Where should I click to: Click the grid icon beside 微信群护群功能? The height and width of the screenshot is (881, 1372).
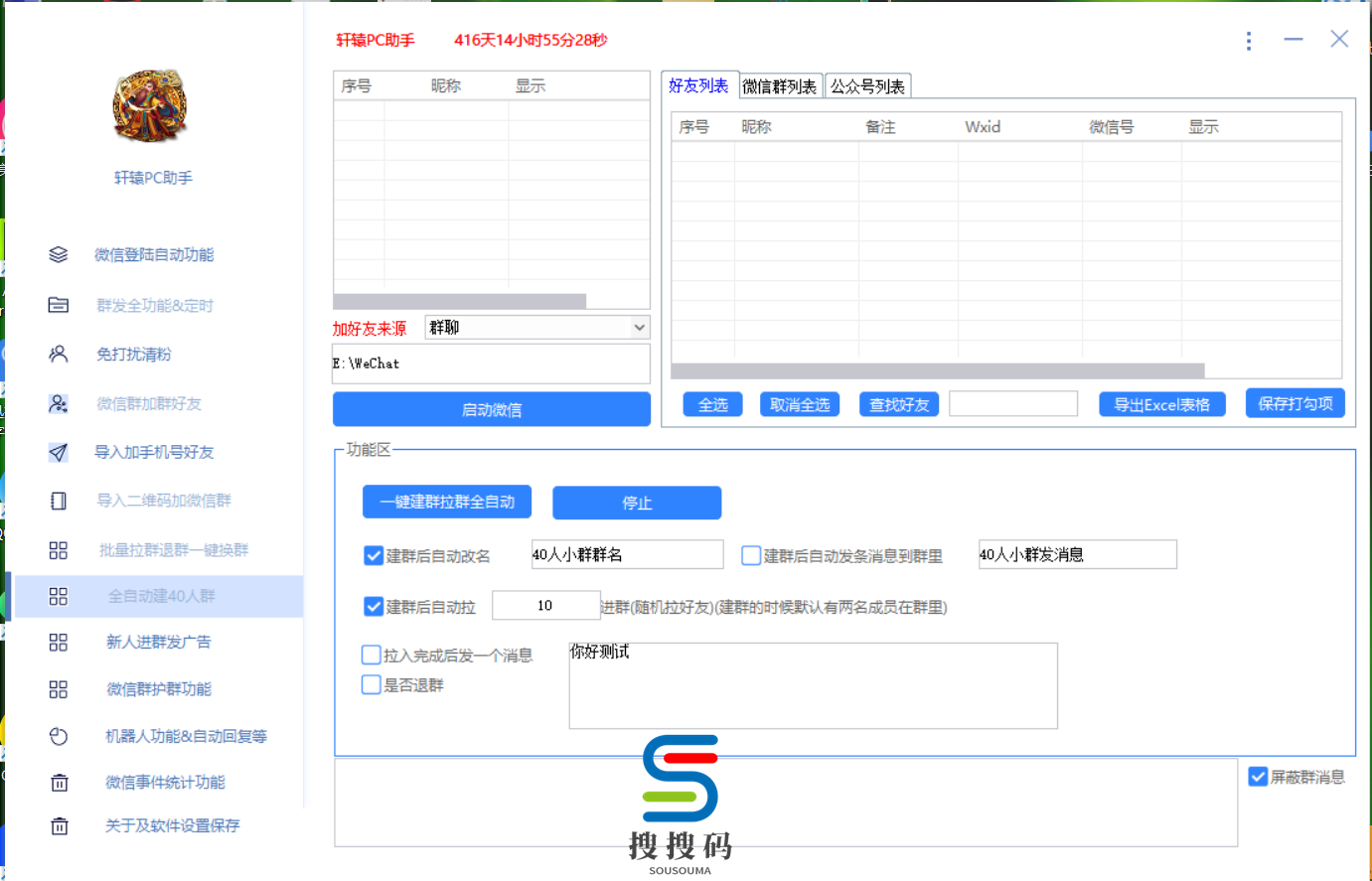point(59,688)
